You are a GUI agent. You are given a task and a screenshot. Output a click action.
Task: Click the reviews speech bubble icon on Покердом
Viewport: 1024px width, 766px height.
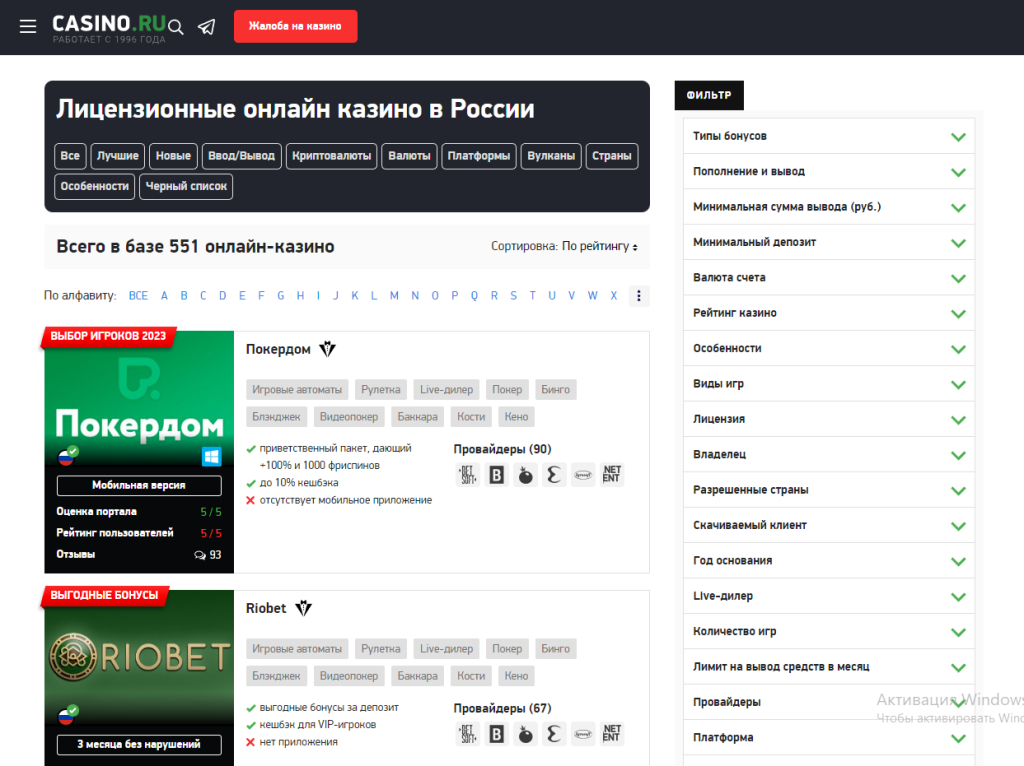pyautogui.click(x=200, y=555)
